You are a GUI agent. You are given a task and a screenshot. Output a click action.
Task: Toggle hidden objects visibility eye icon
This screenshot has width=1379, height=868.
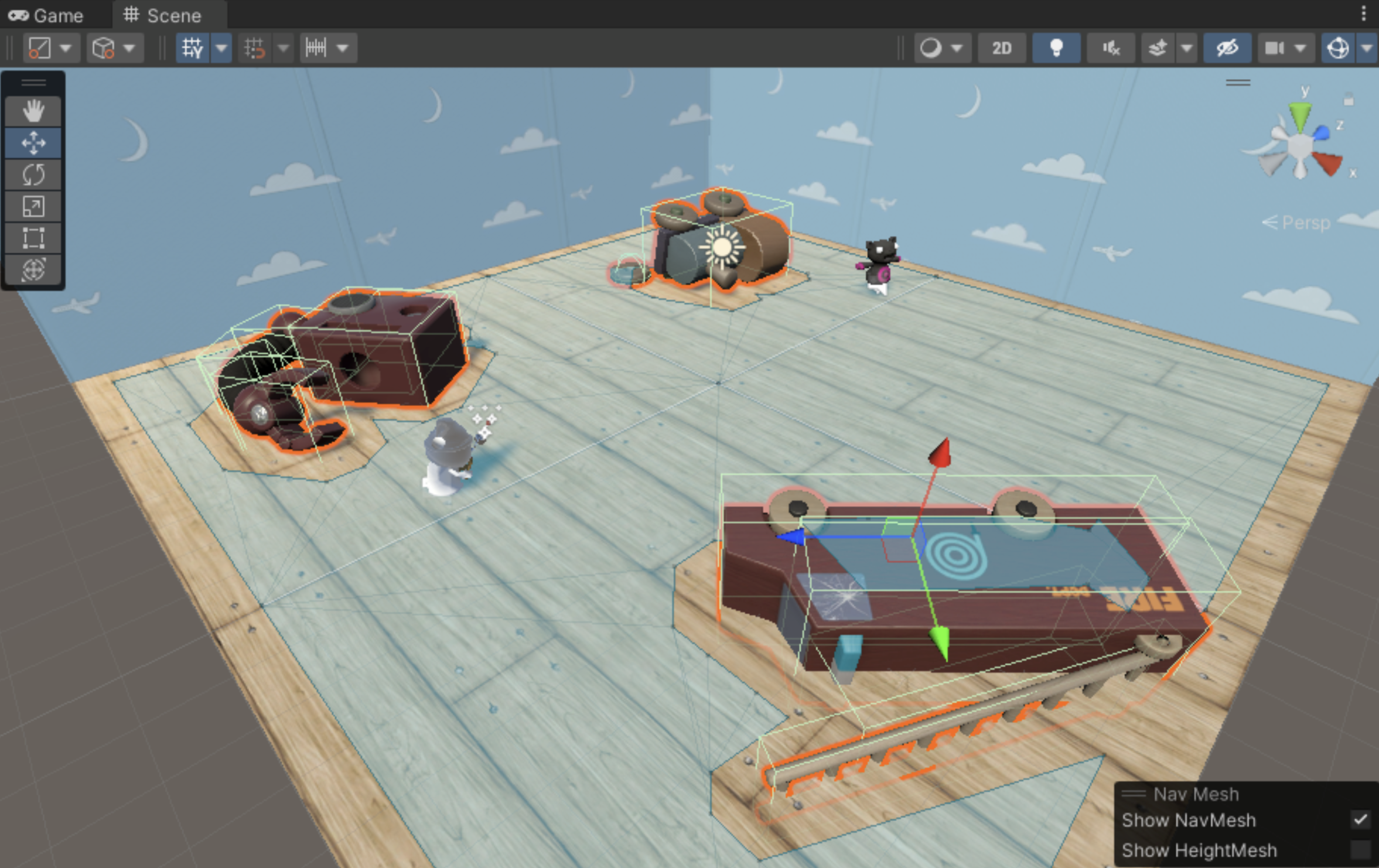(1227, 48)
